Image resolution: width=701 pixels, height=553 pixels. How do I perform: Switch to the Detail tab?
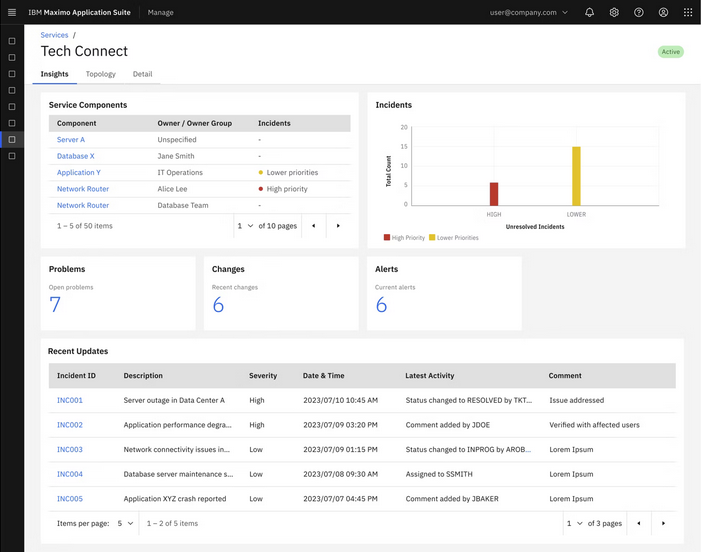point(142,74)
